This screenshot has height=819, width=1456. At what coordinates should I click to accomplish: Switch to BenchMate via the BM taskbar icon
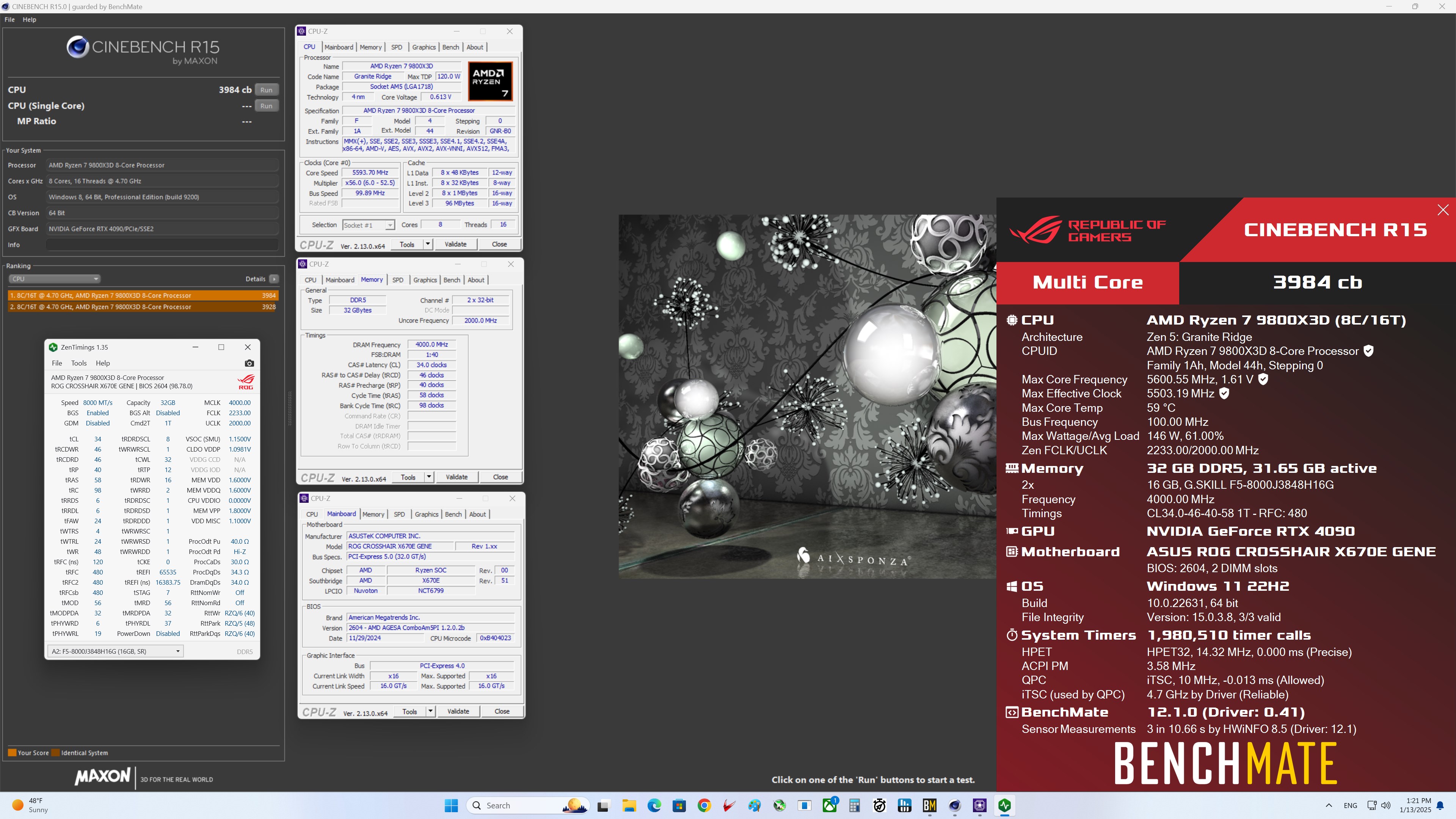pyautogui.click(x=930, y=805)
